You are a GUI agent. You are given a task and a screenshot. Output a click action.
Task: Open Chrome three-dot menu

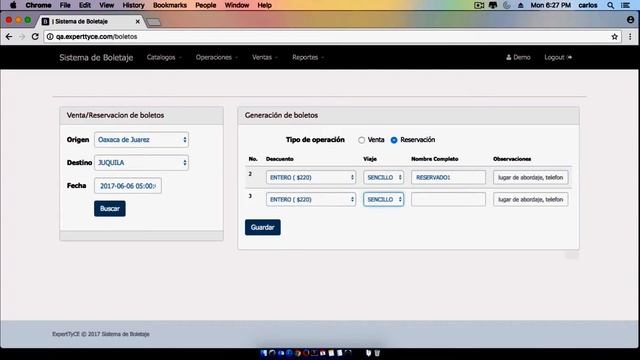point(630,37)
